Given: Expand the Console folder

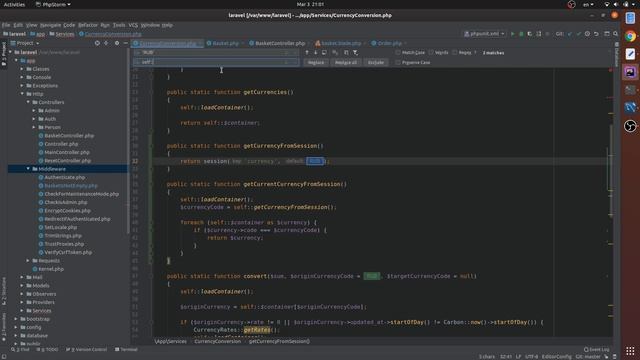Looking at the screenshot, I should pyautogui.click(x=22, y=77).
